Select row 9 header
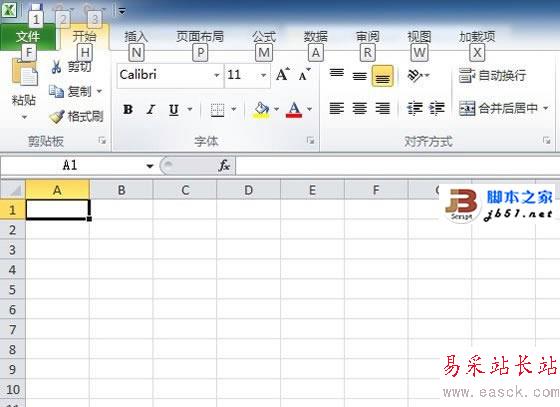The height and width of the screenshot is (407, 560). [12, 369]
